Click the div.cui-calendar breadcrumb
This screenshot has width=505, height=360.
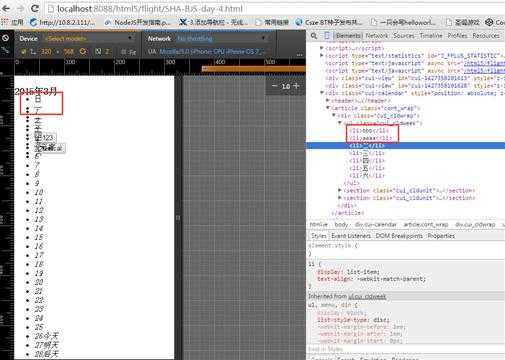tap(376, 225)
